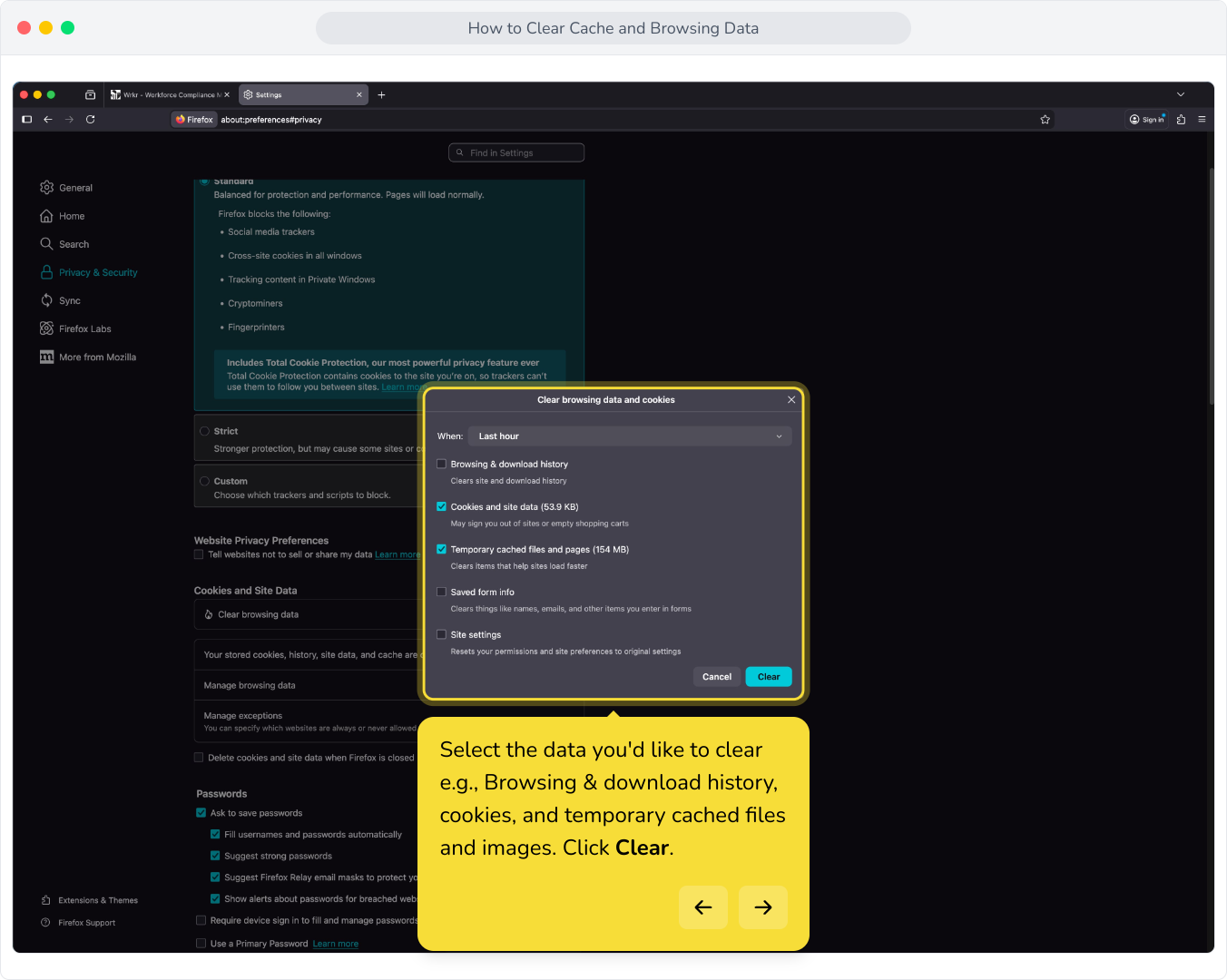Viewport: 1227px width, 980px height.
Task: Click the Clear button in the dialog
Action: (769, 677)
